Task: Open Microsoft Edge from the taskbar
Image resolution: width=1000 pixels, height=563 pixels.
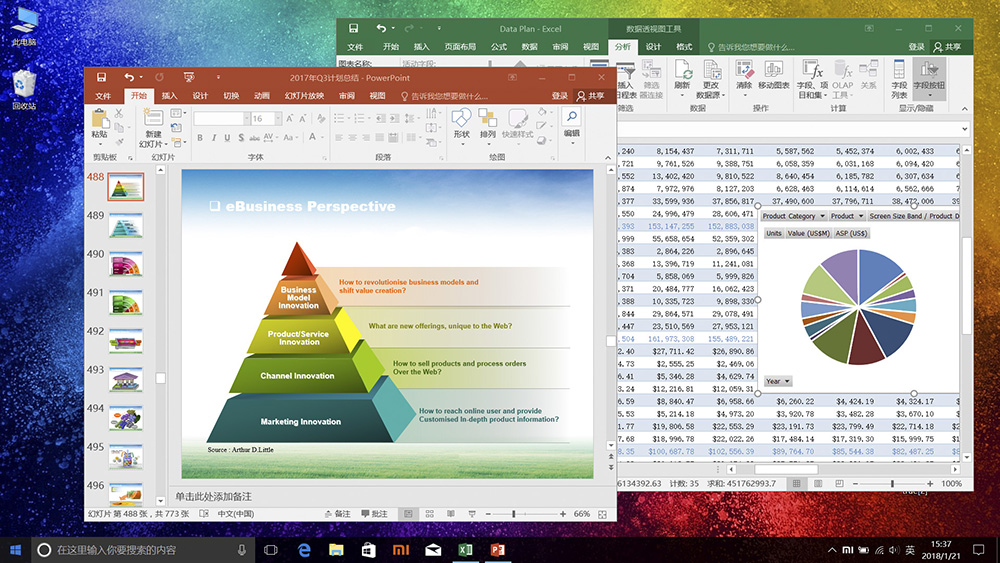Action: [x=304, y=550]
